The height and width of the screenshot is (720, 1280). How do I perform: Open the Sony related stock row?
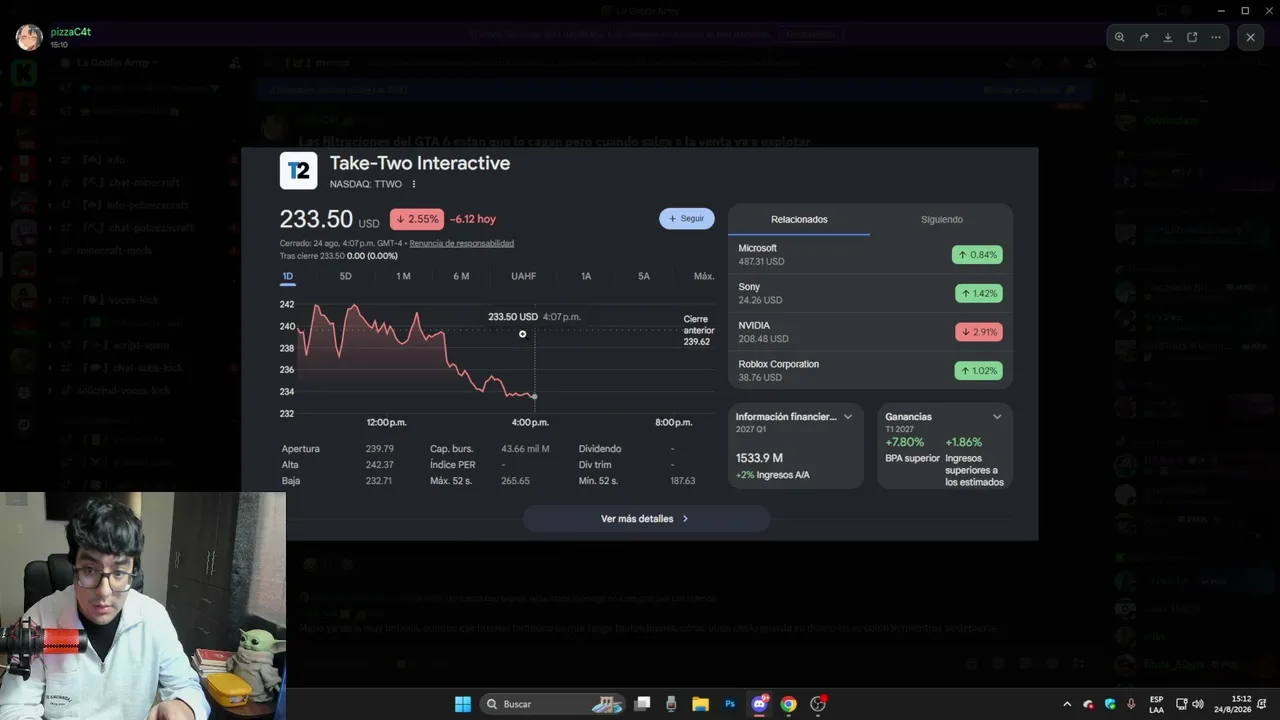click(x=870, y=293)
